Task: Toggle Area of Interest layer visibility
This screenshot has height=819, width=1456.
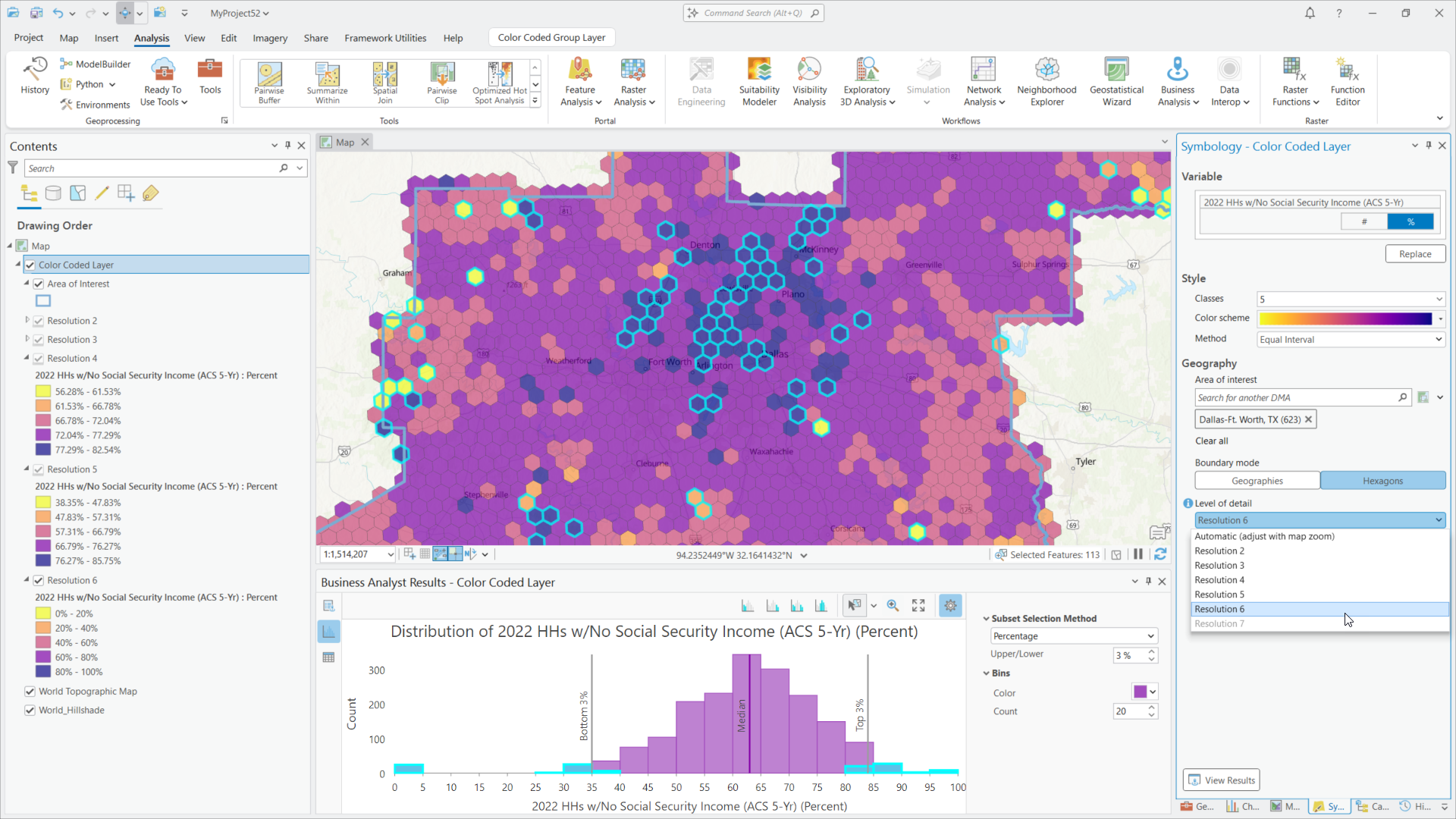Action: 39,284
